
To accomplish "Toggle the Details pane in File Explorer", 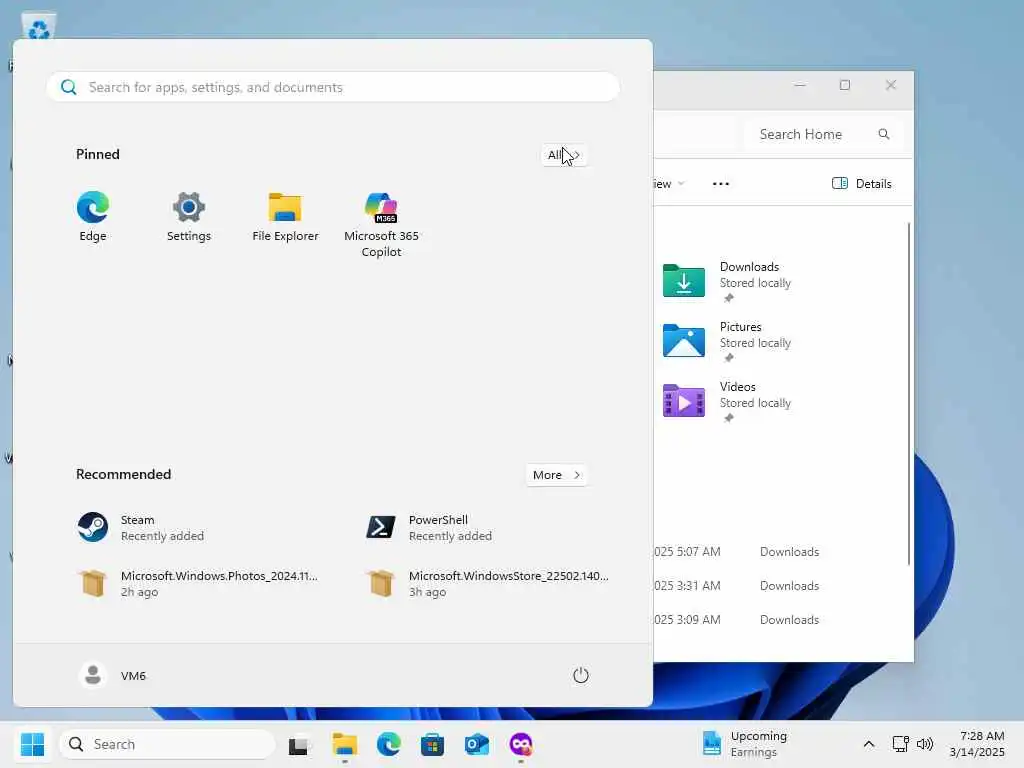I will coord(861,184).
